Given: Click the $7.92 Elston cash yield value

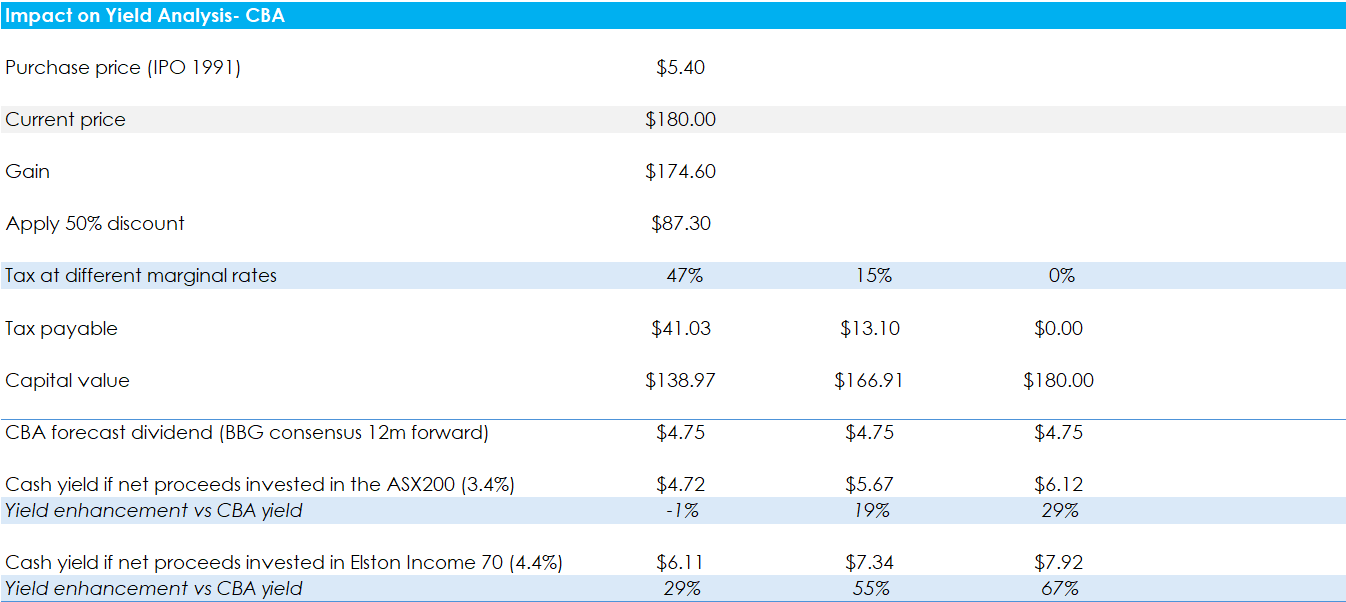Looking at the screenshot, I should click(x=1059, y=563).
